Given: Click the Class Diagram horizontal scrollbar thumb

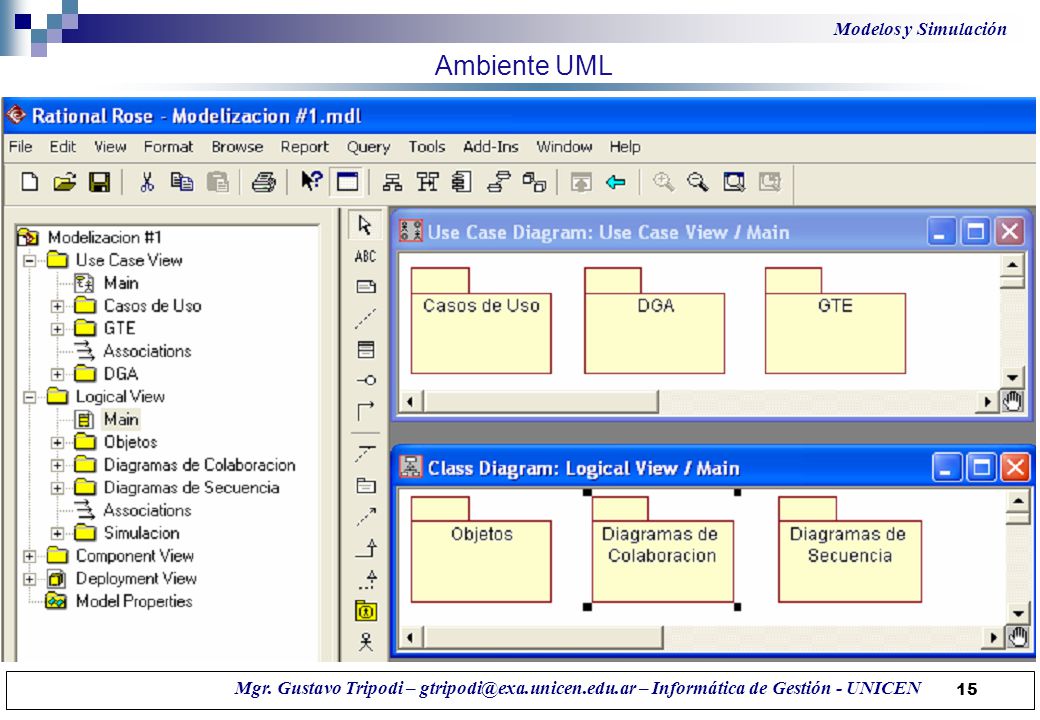Looking at the screenshot, I should click(x=543, y=637).
